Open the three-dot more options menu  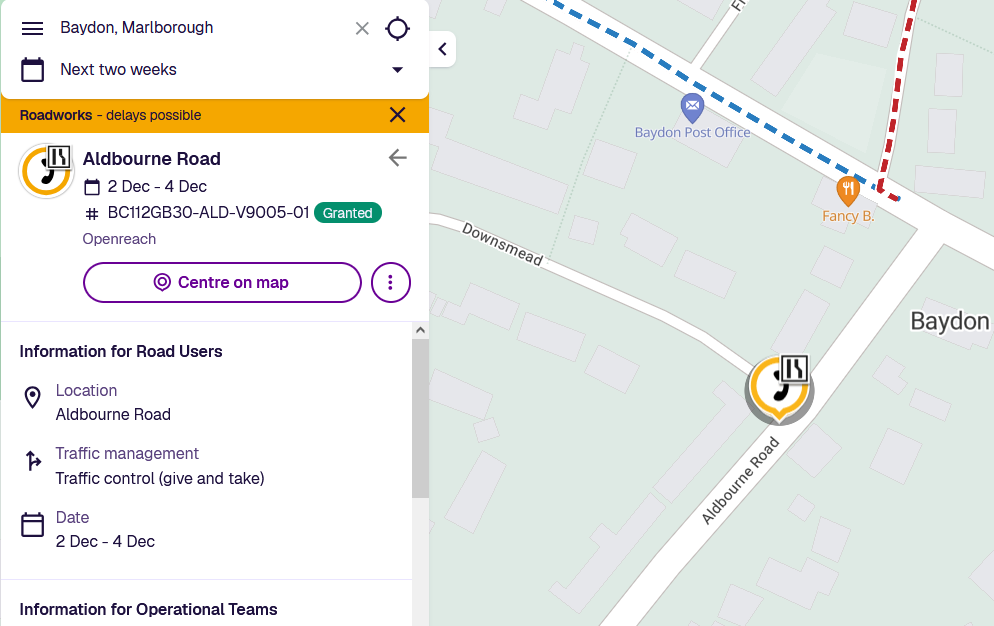point(390,283)
